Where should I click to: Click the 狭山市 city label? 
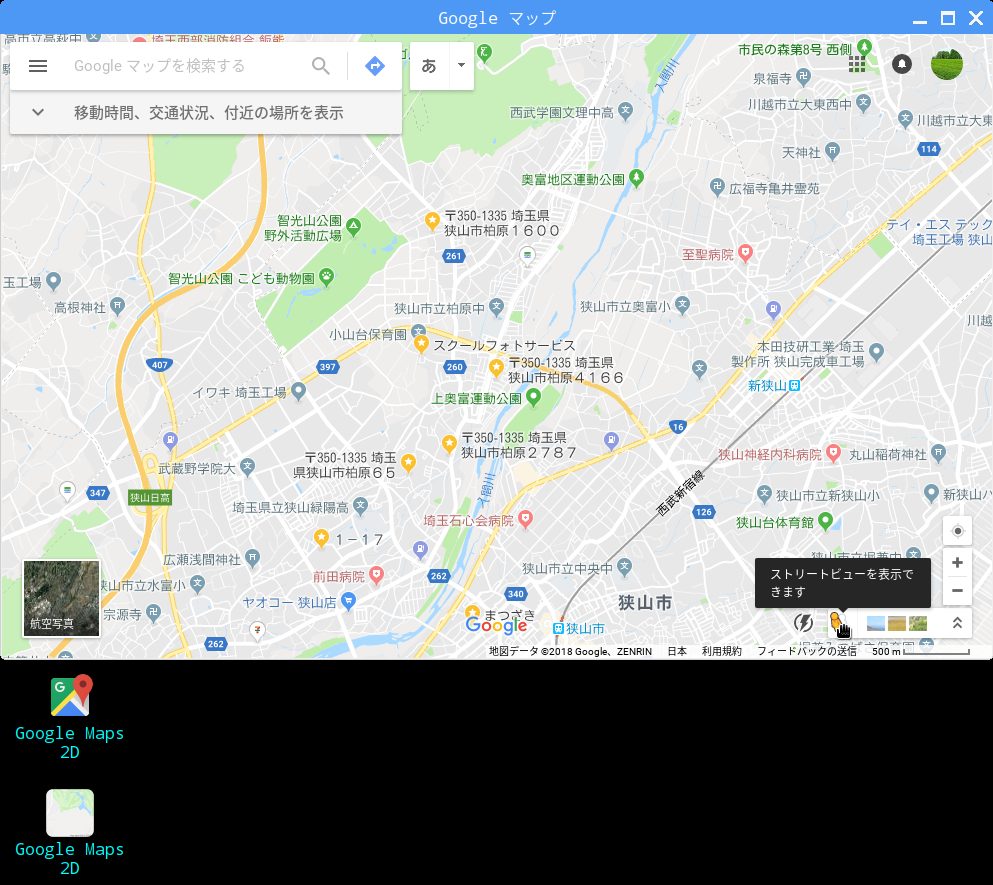click(645, 602)
